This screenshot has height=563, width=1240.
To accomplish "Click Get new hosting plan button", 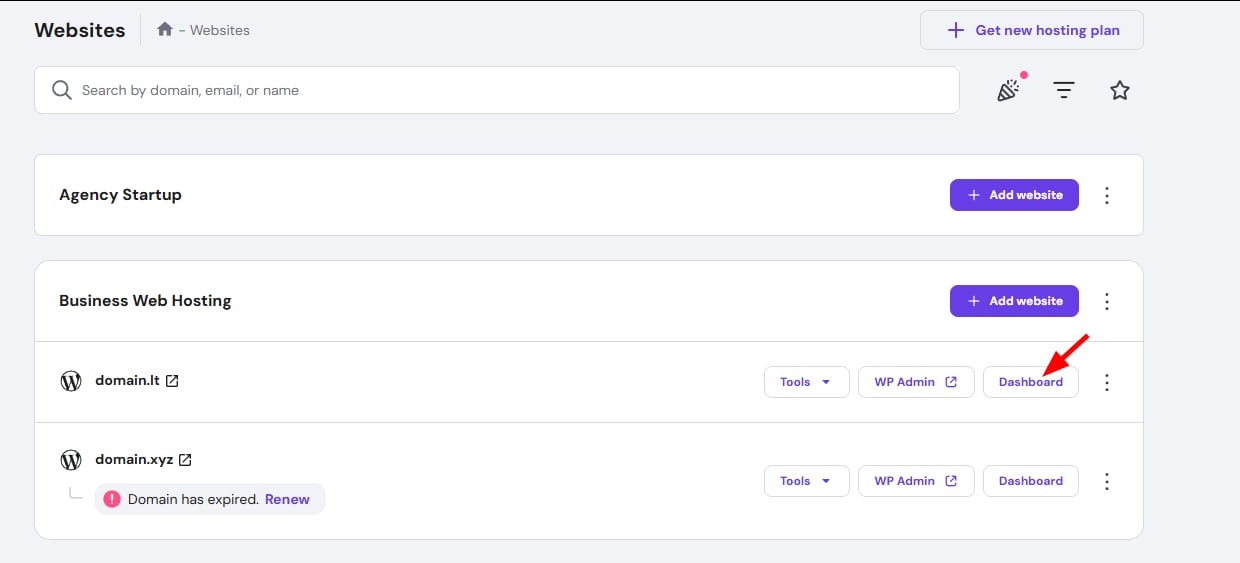I will 1031,30.
